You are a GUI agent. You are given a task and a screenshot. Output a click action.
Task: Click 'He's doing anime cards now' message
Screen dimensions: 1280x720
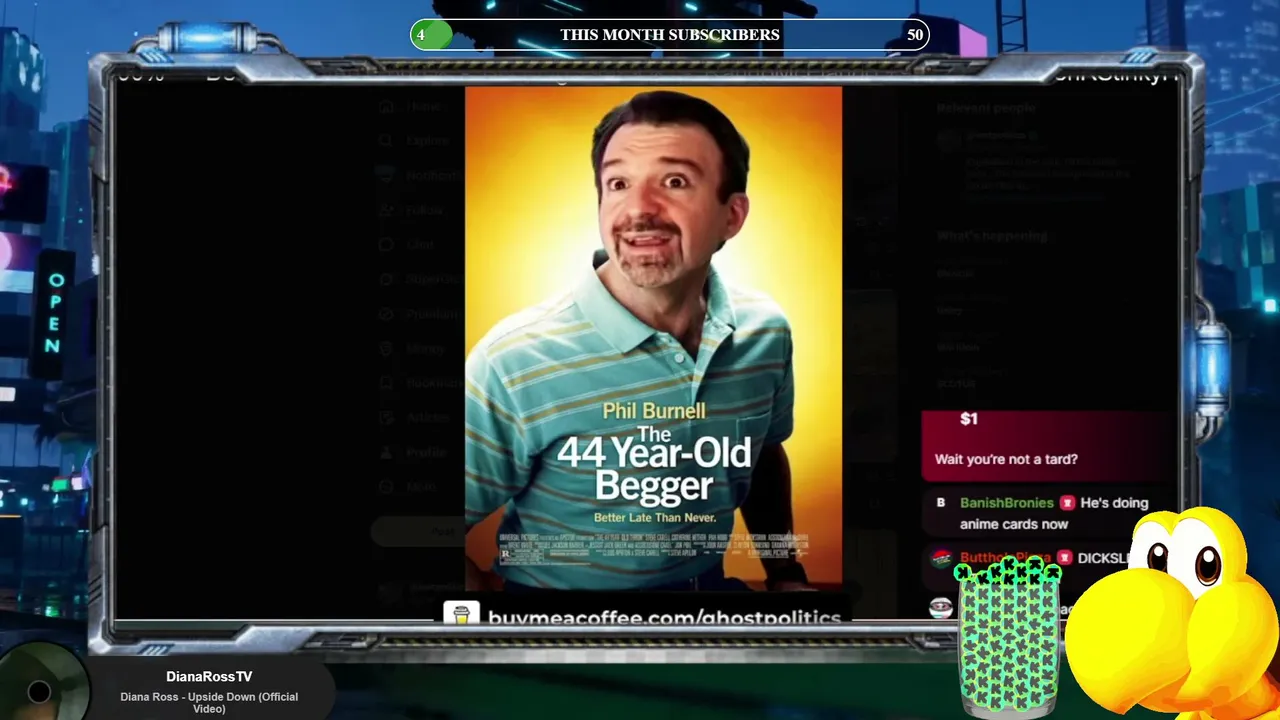[1054, 514]
